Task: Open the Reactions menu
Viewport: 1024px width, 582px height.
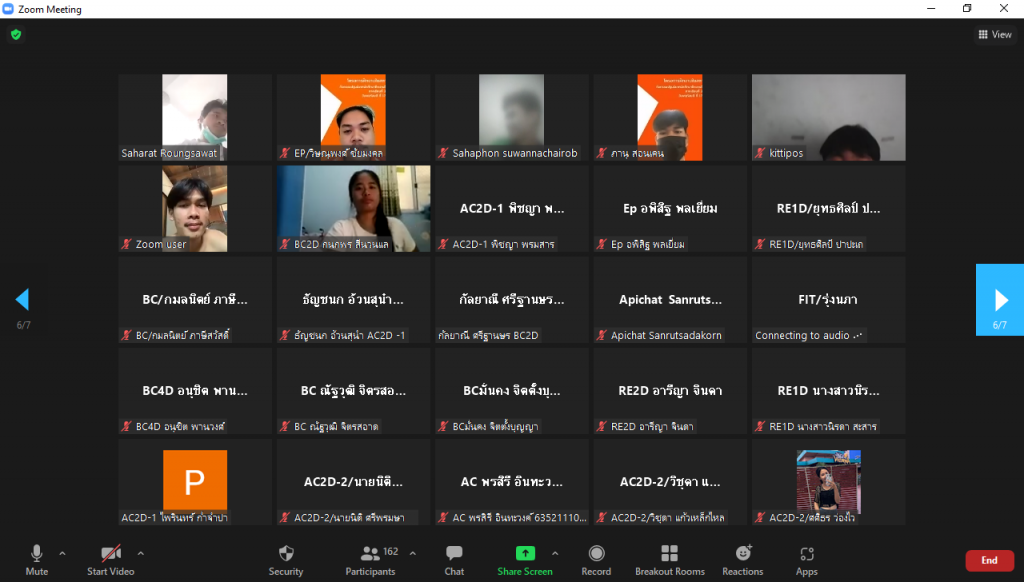Action: click(x=743, y=559)
